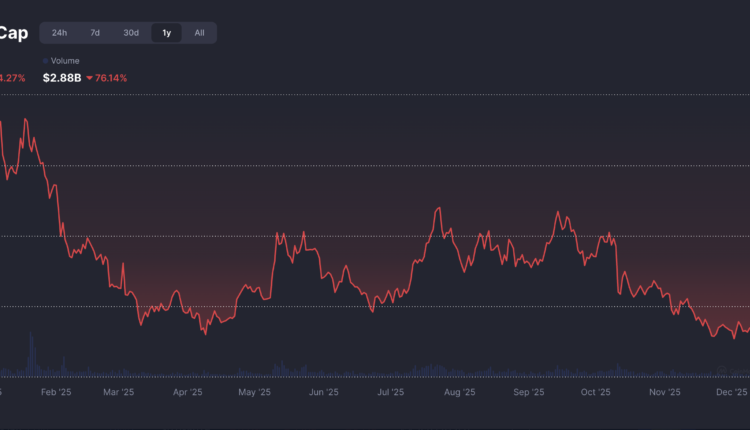Click the Aug '25 axis label

point(459,393)
